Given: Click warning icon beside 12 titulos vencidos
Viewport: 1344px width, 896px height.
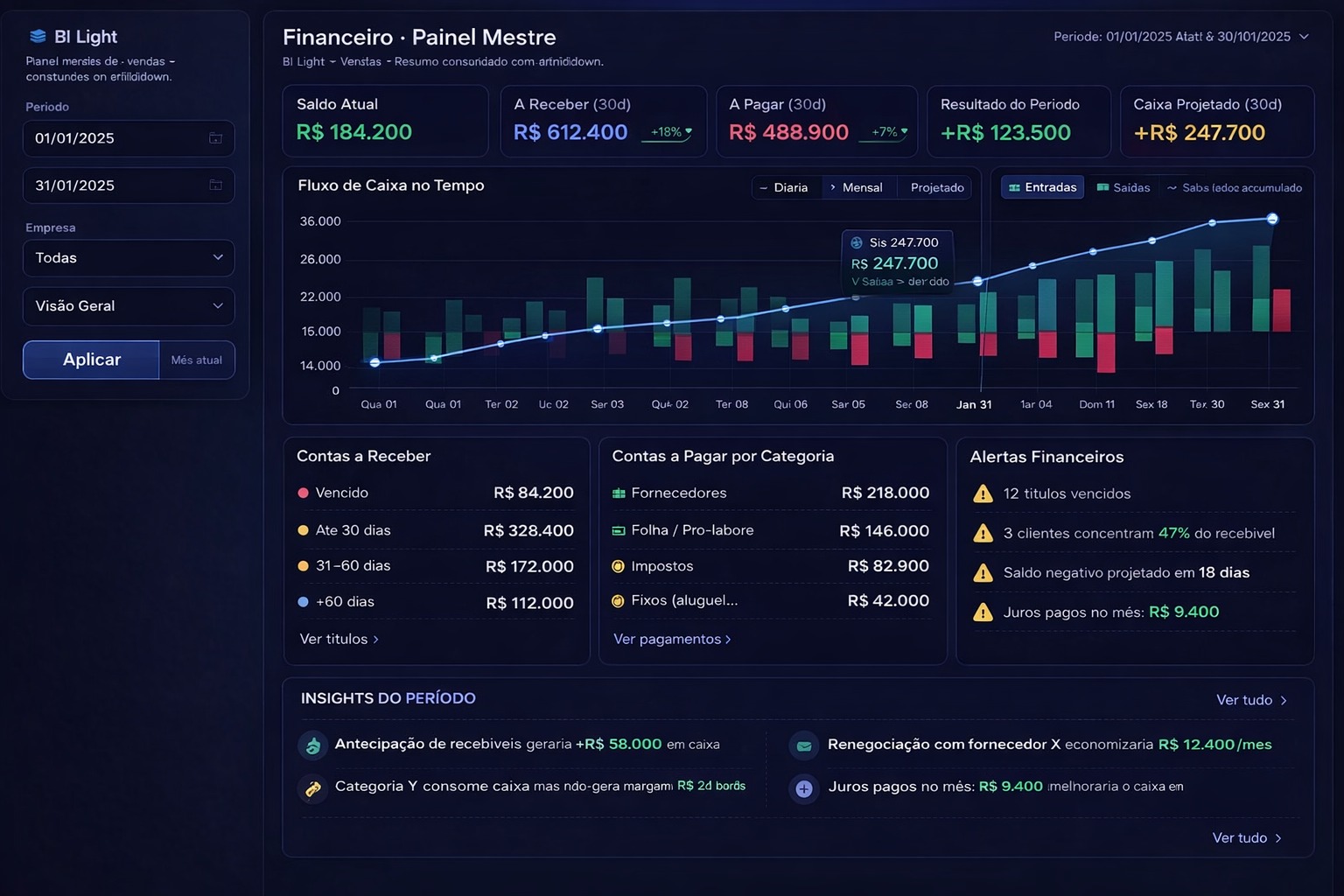Looking at the screenshot, I should 983,493.
